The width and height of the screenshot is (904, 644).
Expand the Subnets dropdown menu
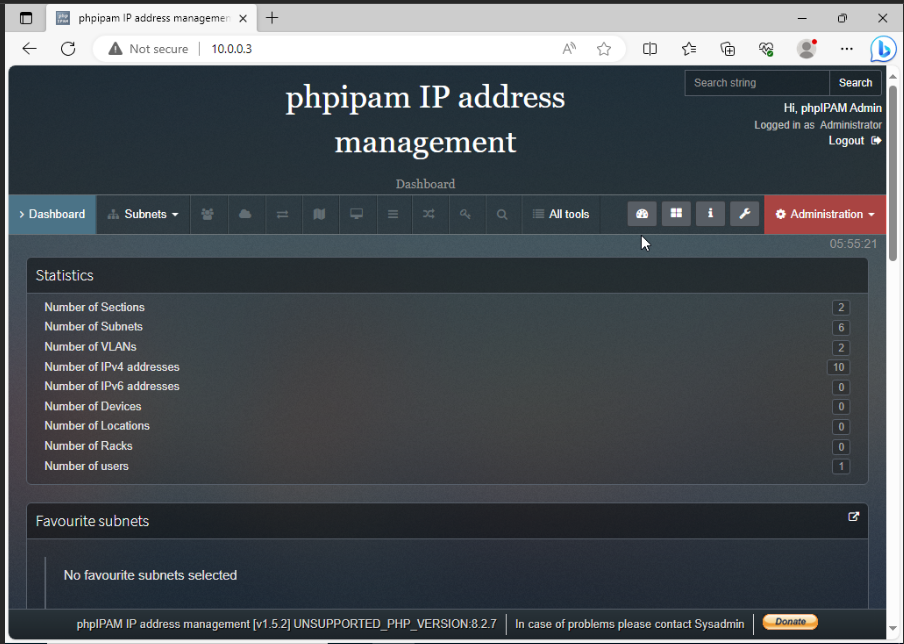[143, 214]
